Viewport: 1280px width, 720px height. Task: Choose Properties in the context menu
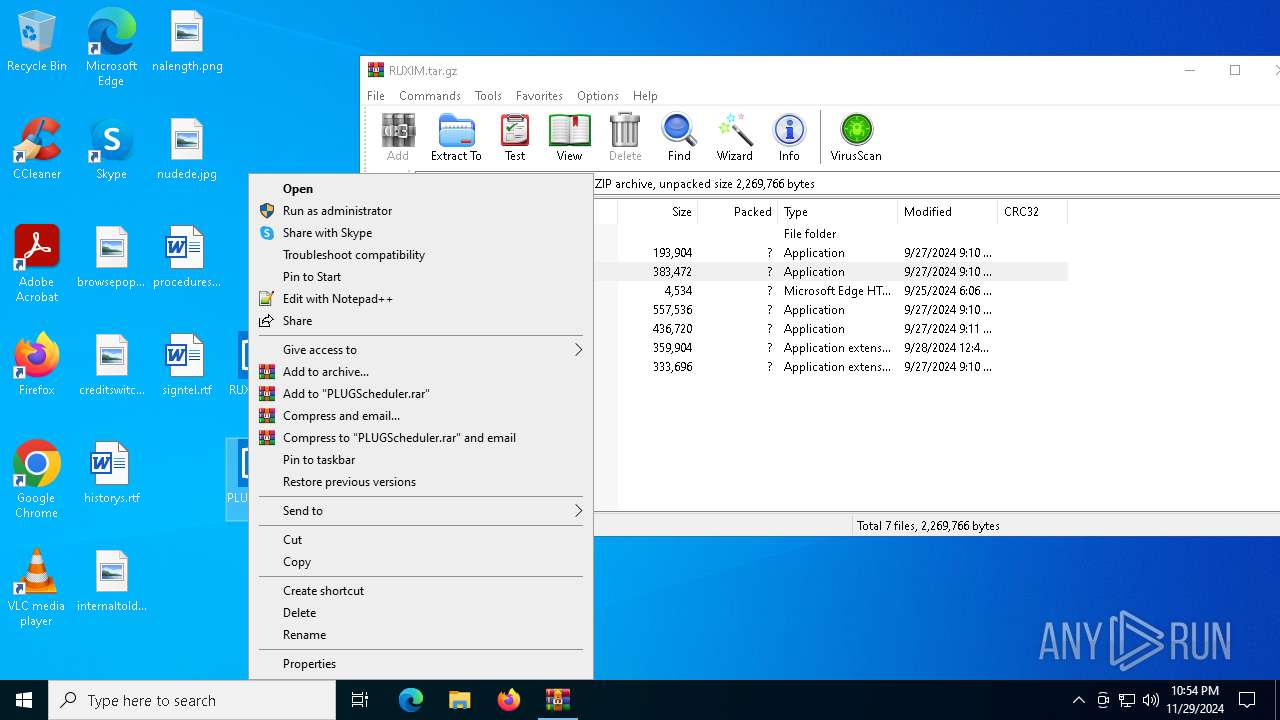(x=420, y=664)
